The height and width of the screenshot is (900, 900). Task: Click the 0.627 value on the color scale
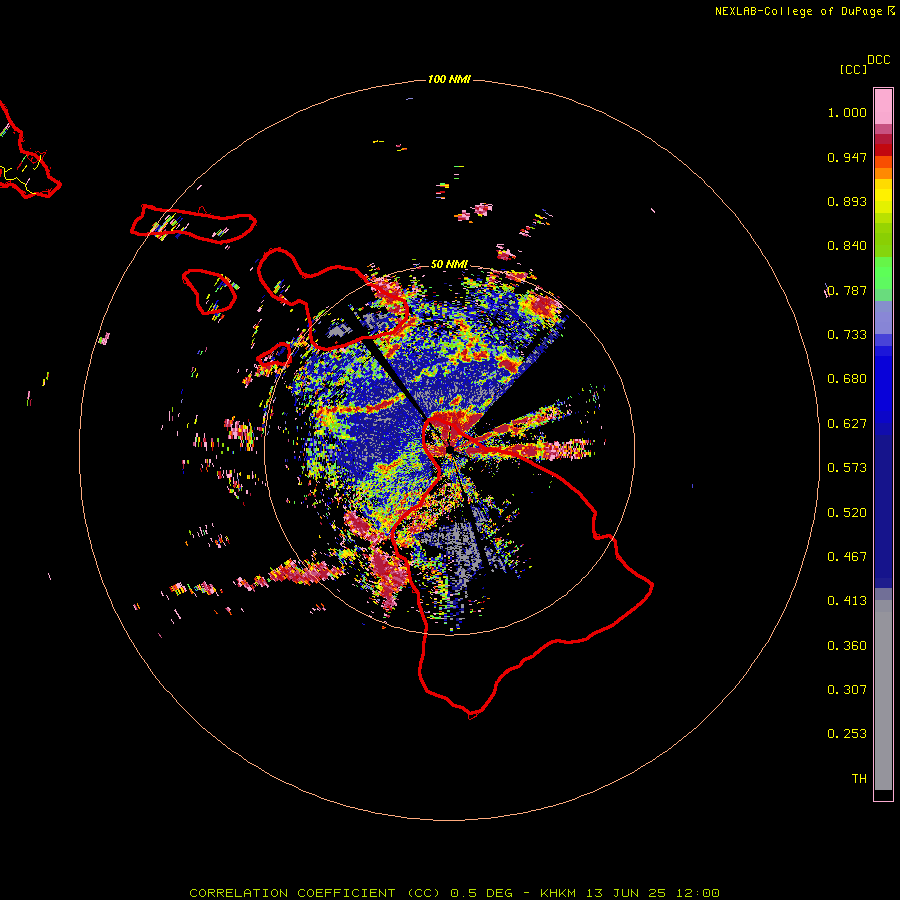point(847,424)
